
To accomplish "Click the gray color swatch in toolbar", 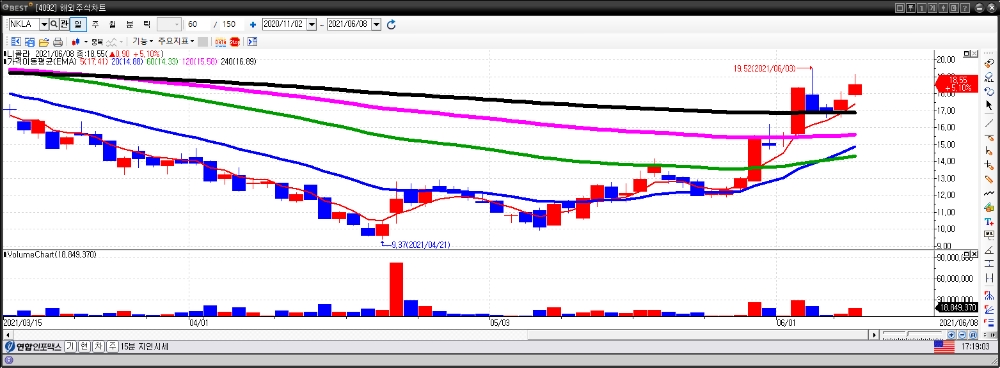I will (x=203, y=41).
